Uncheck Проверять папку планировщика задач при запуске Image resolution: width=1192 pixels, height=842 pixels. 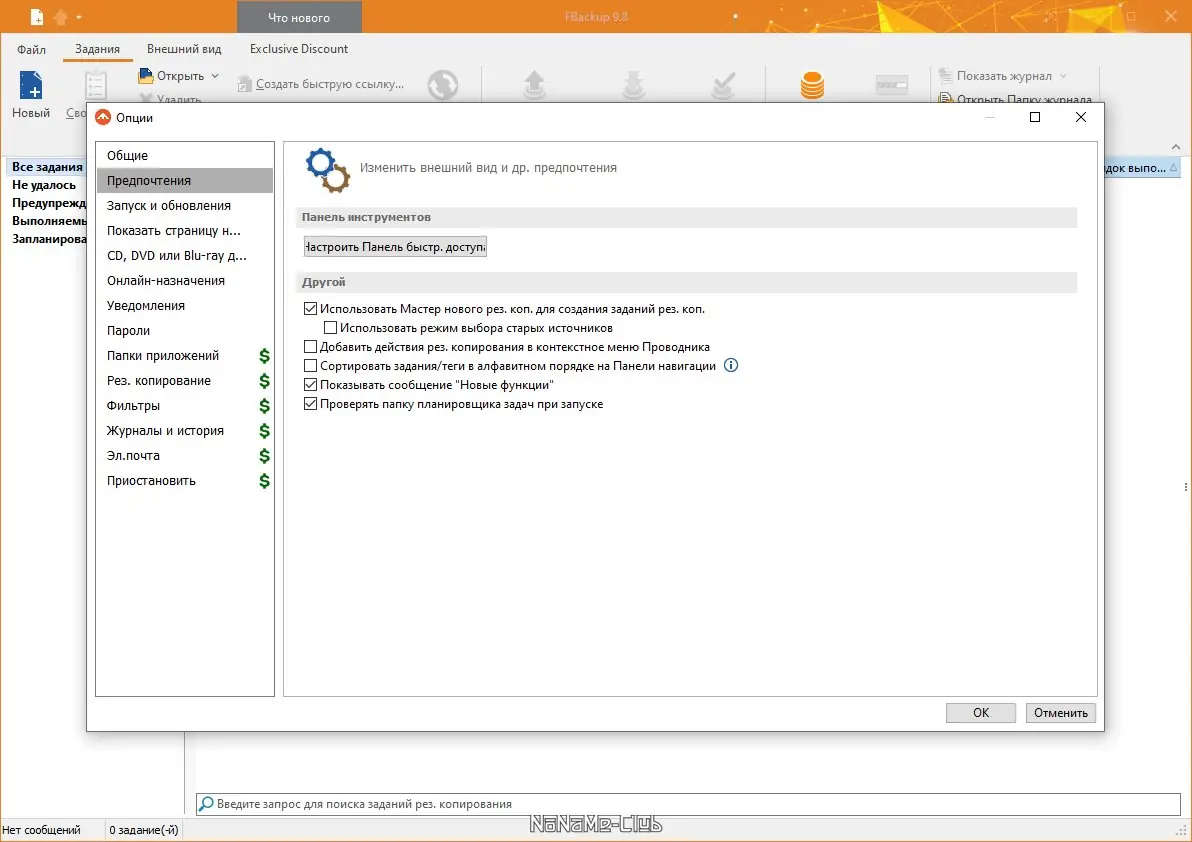pyautogui.click(x=310, y=404)
